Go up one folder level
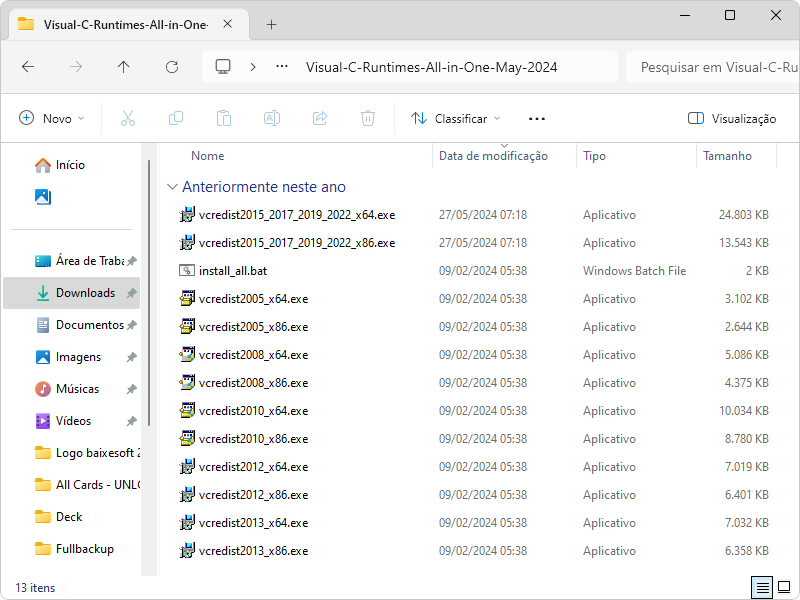The height and width of the screenshot is (600, 800). (123, 67)
